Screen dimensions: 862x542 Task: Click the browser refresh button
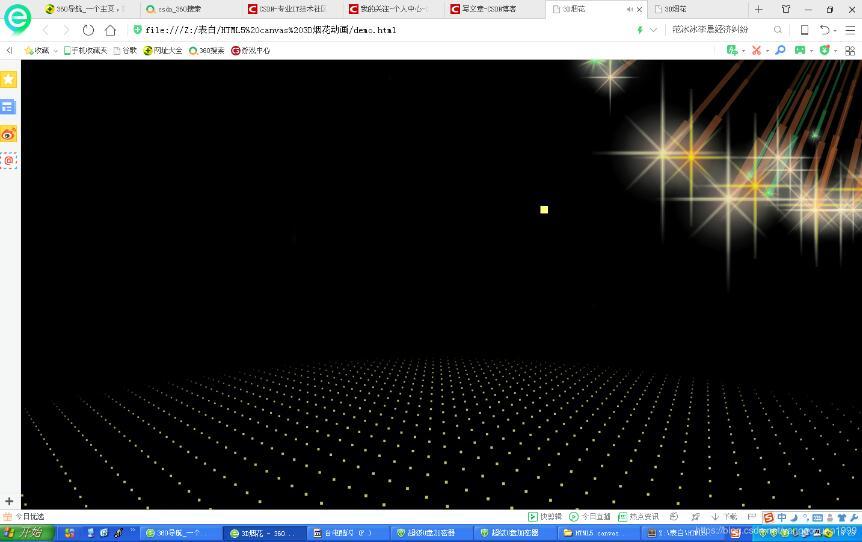pos(88,30)
